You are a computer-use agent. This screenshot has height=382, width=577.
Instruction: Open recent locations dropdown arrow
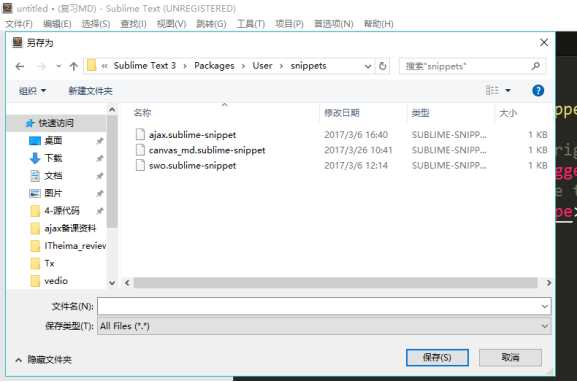(58, 67)
